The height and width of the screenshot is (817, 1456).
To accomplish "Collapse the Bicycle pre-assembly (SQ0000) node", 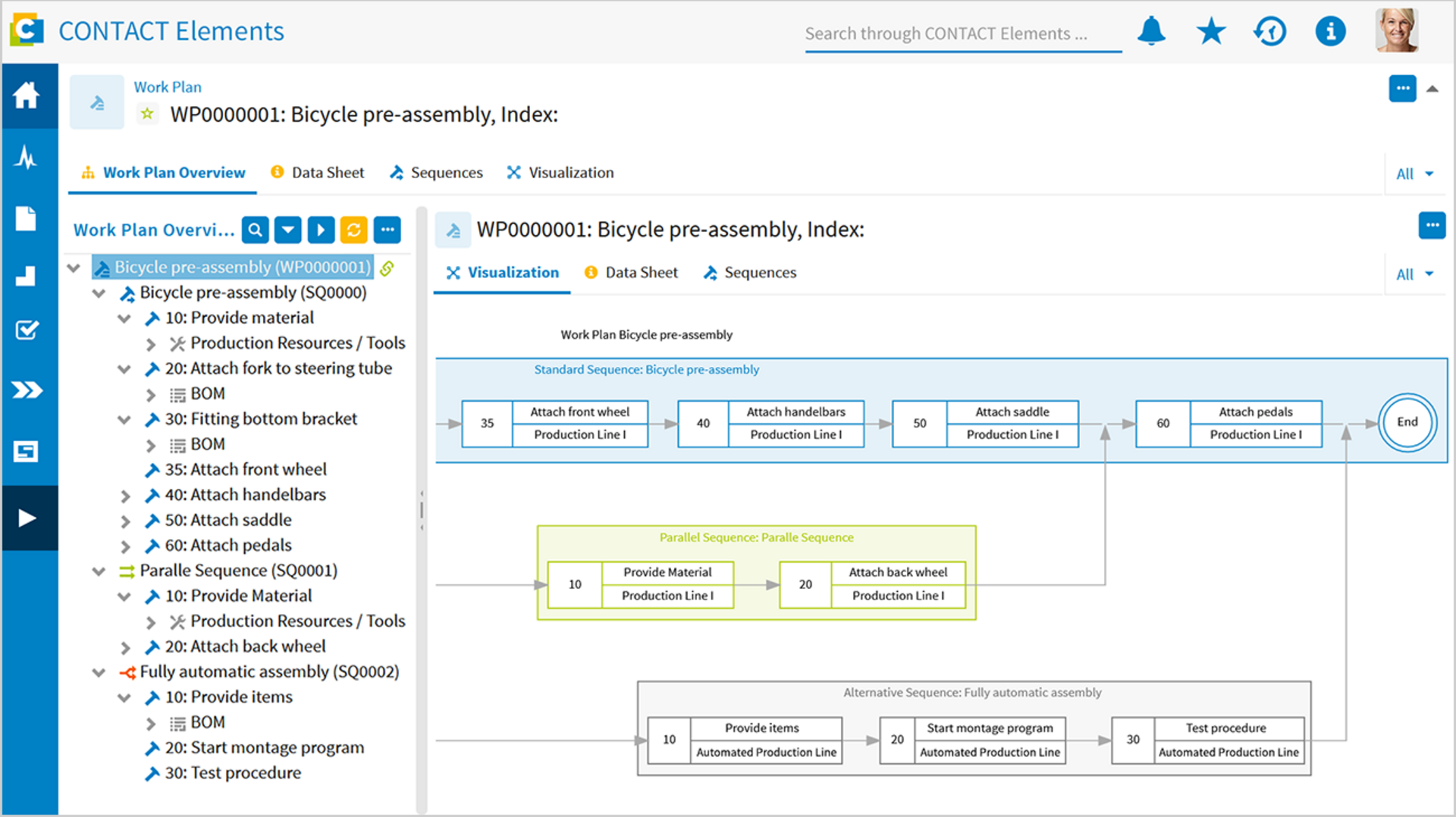I will [x=99, y=293].
